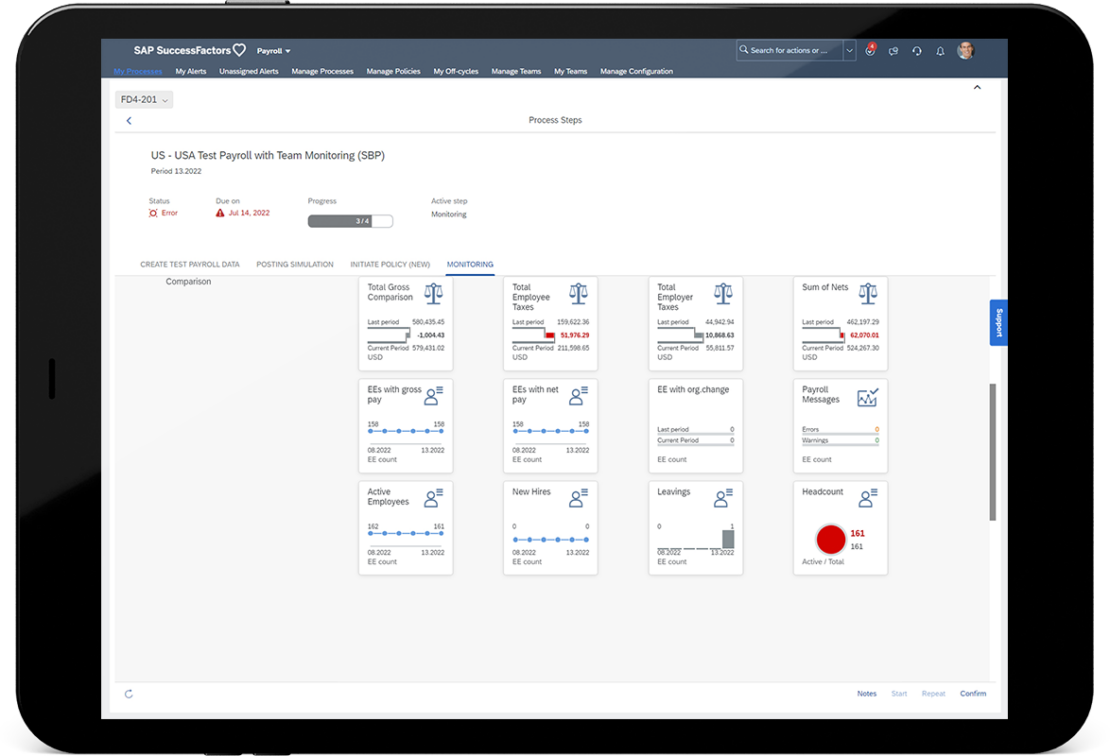Open the FD4-201 dropdown
This screenshot has width=1110, height=756.
point(143,99)
